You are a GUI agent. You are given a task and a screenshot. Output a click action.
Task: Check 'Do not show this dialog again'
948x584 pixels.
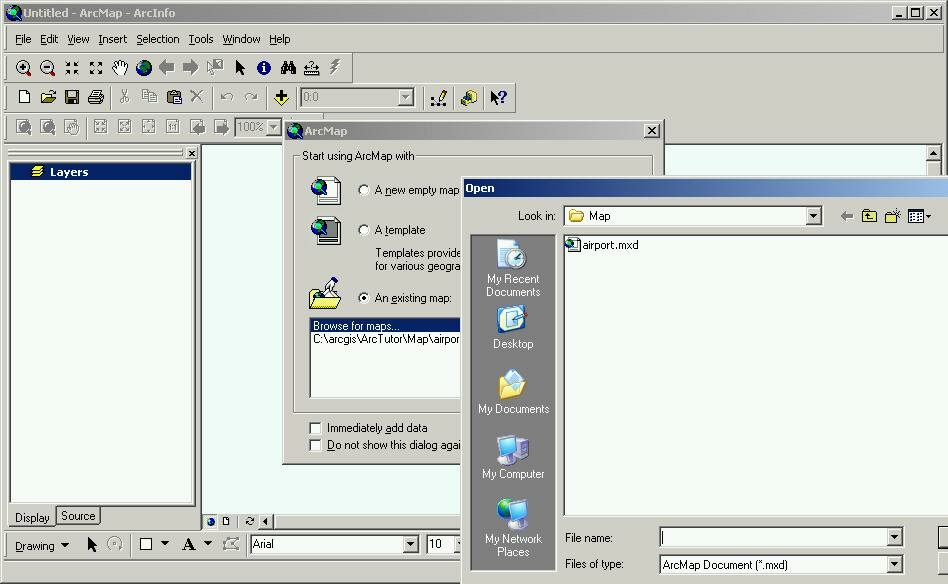315,445
